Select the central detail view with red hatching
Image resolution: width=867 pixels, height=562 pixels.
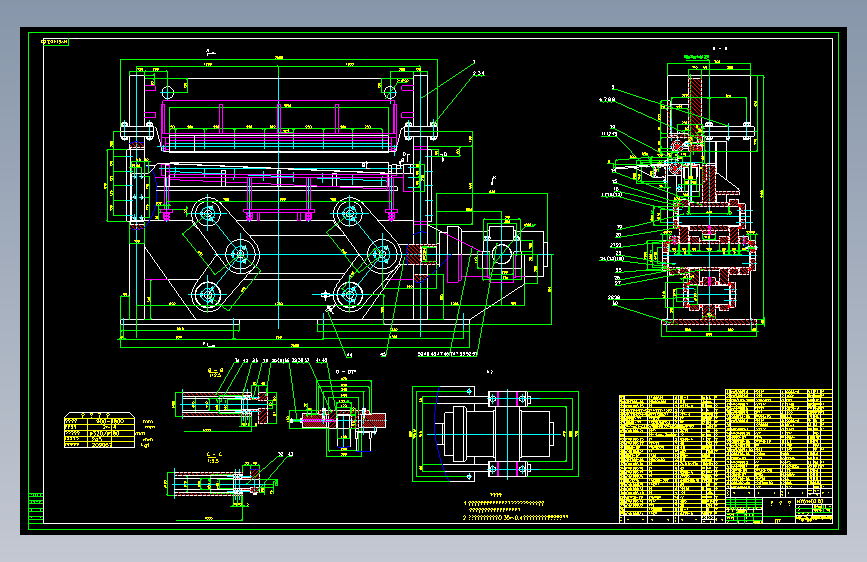338,418
